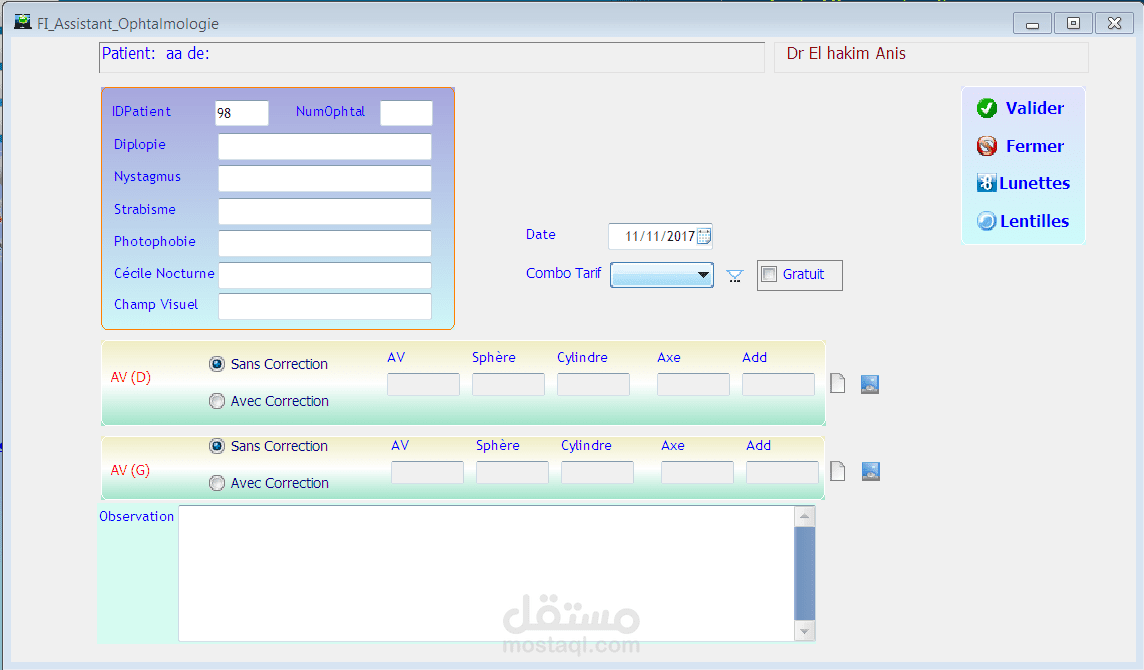1144x670 pixels.
Task: Click the Strabisme input field
Action: point(325,212)
